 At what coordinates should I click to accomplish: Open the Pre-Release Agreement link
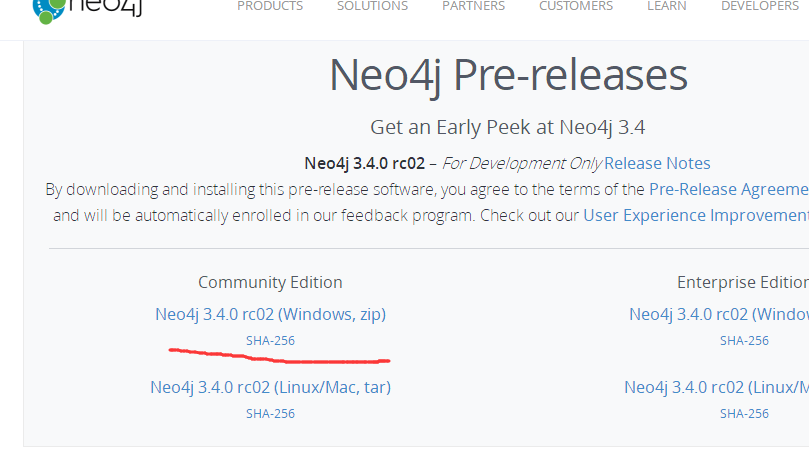tap(729, 189)
